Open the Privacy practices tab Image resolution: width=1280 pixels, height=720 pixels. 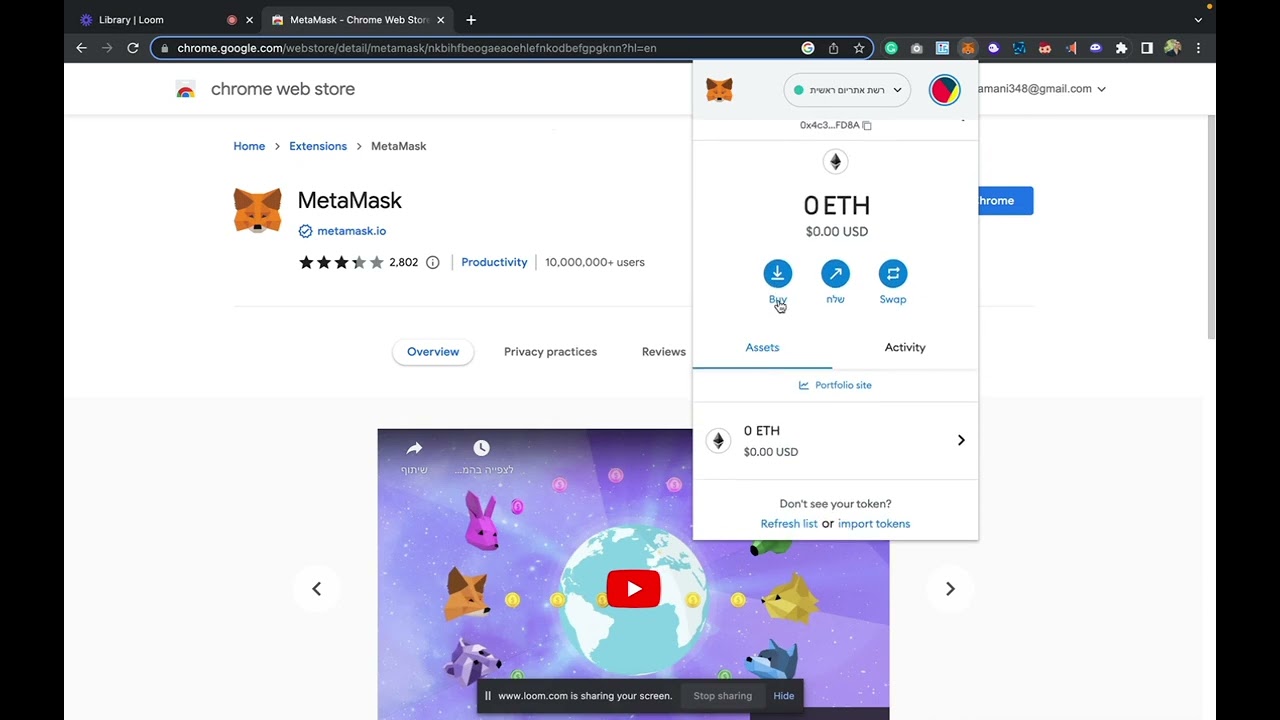(550, 352)
